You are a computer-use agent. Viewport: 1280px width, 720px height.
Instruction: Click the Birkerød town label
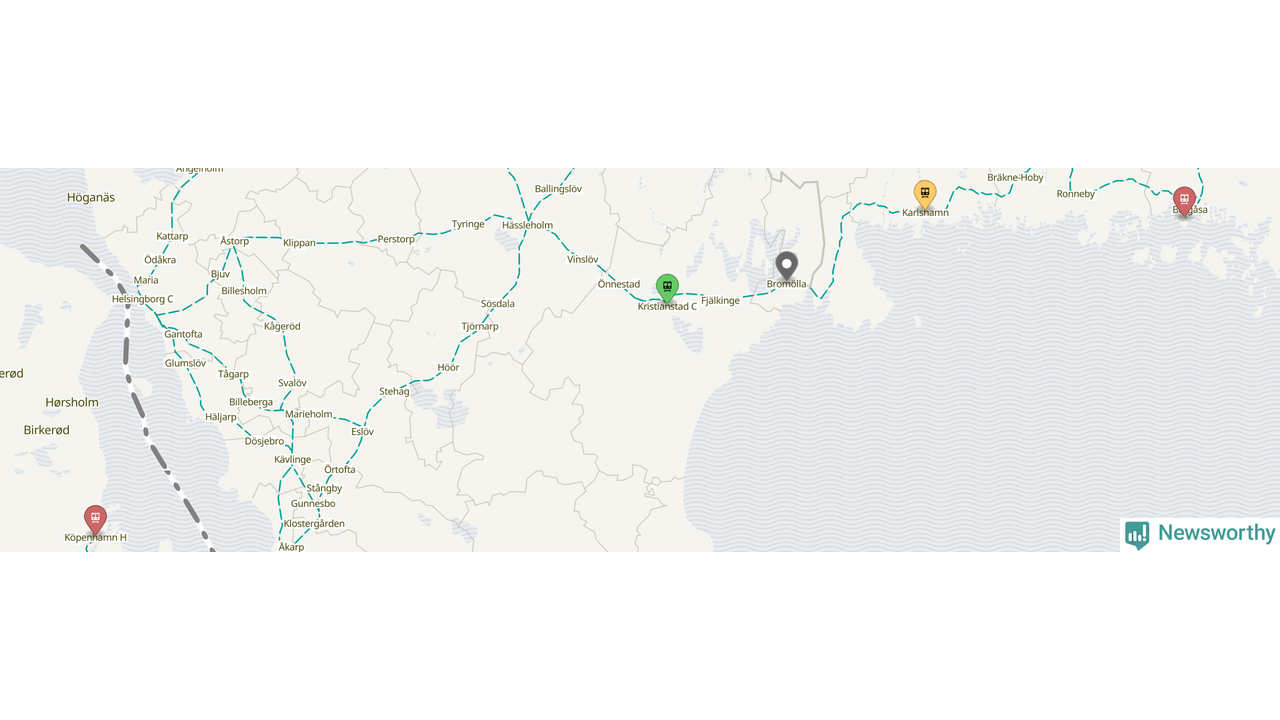47,430
